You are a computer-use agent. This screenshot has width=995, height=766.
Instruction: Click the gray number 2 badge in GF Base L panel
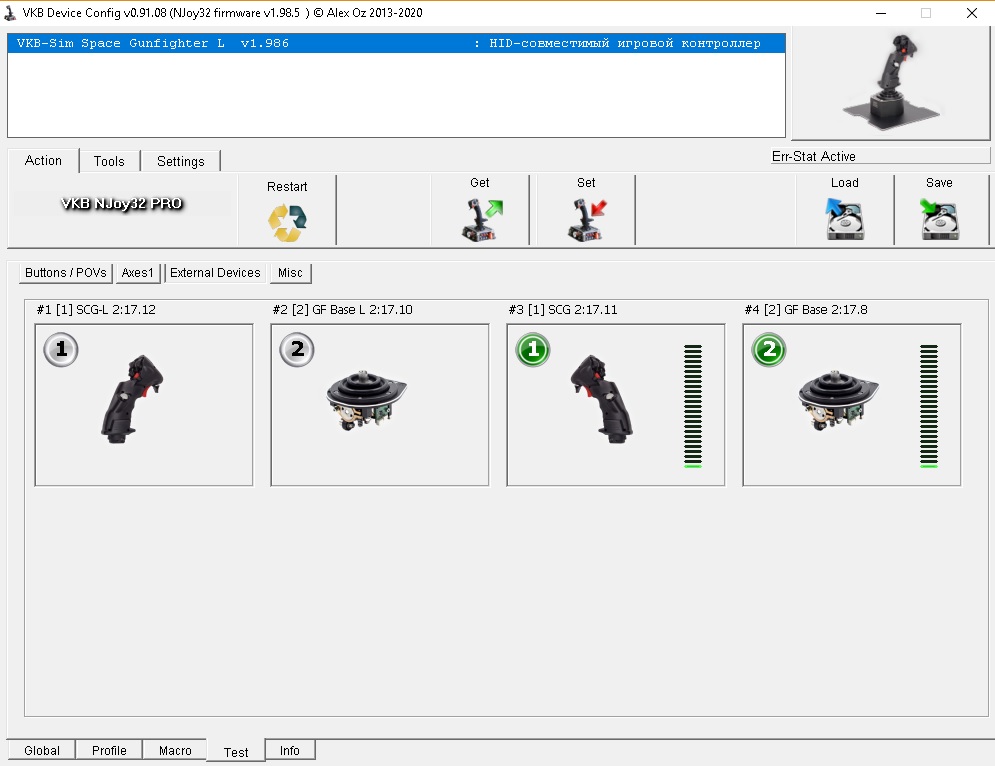pyautogui.click(x=297, y=349)
